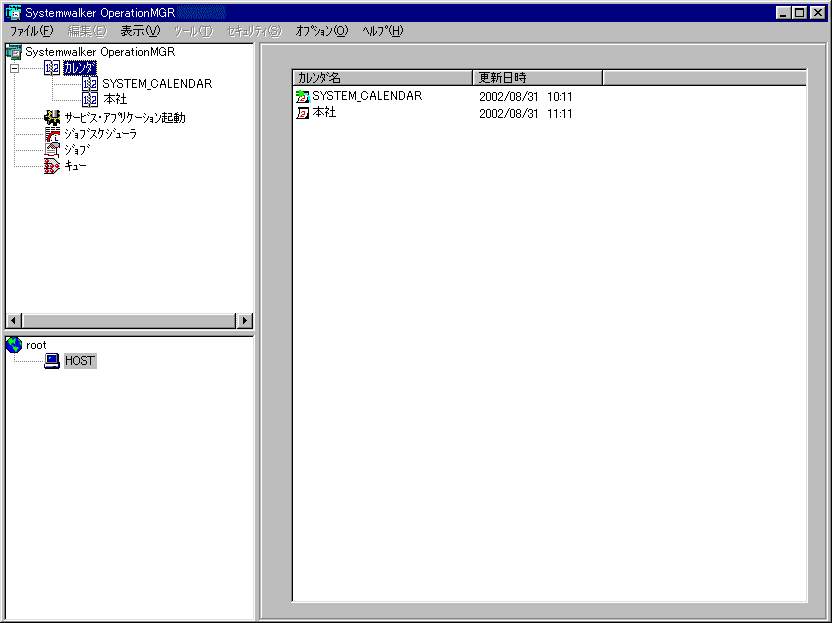Click the 本社 calendar icon in the list pane
Screen dimensions: 832x623
[302, 113]
